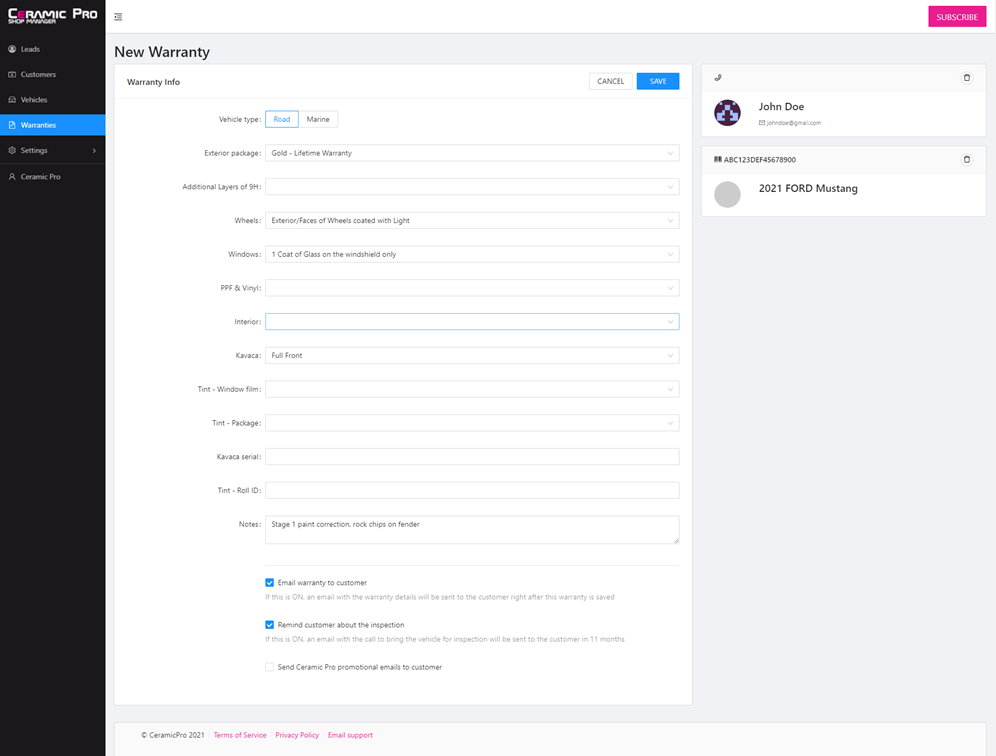996x756 pixels.
Task: Click the Warranties document icon
Action: pos(12,125)
